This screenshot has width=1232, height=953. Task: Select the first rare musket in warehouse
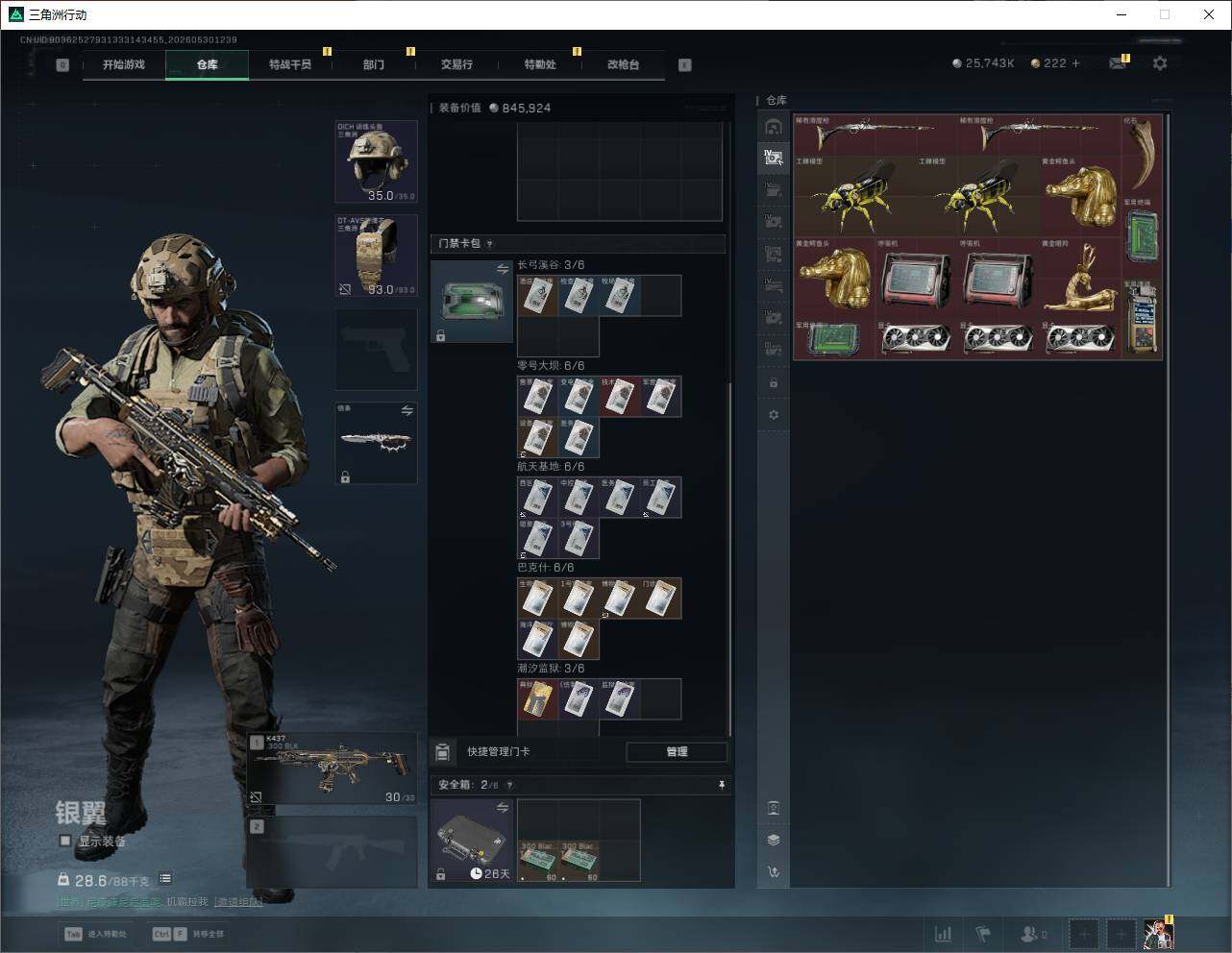coord(875,135)
